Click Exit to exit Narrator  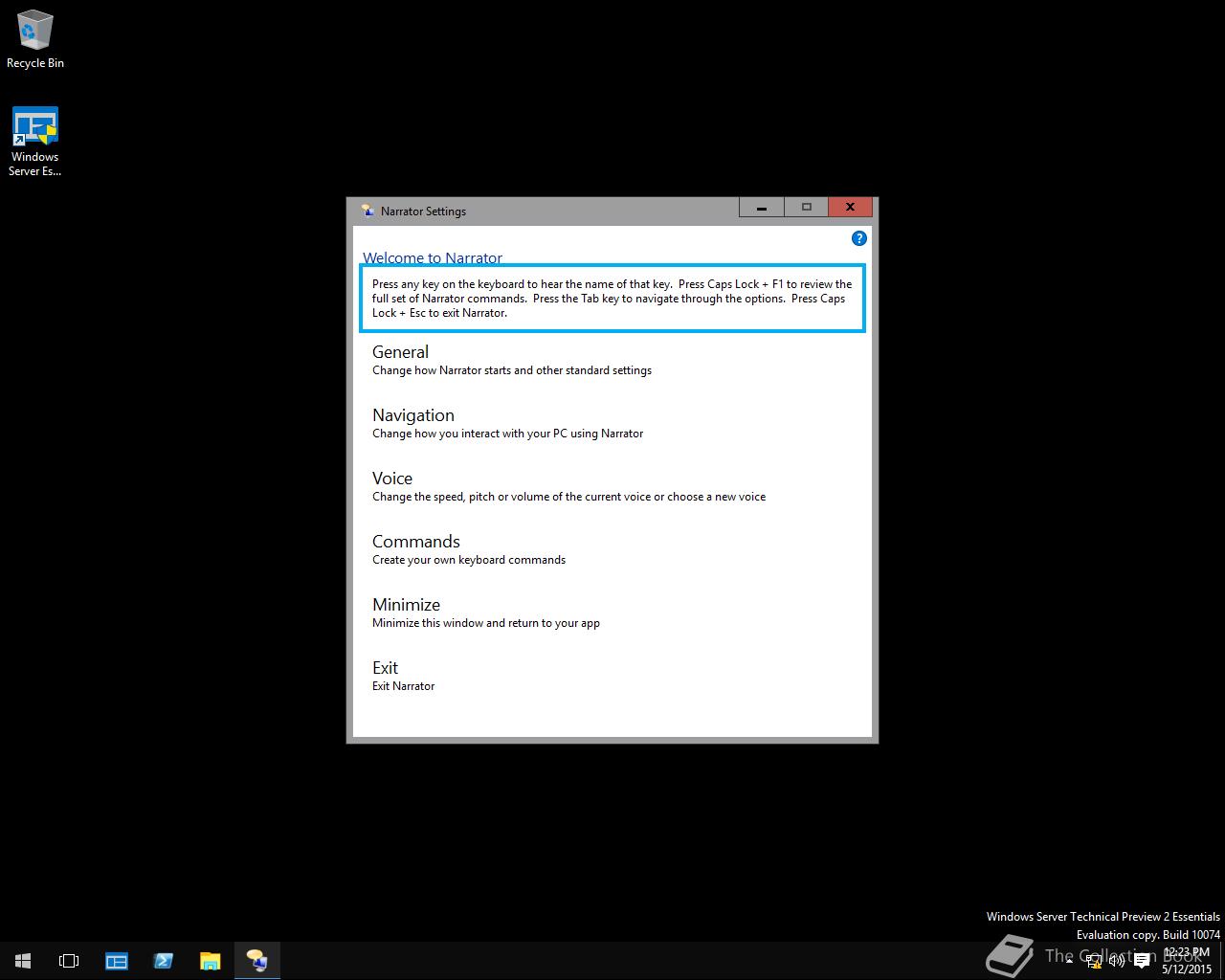coord(385,668)
